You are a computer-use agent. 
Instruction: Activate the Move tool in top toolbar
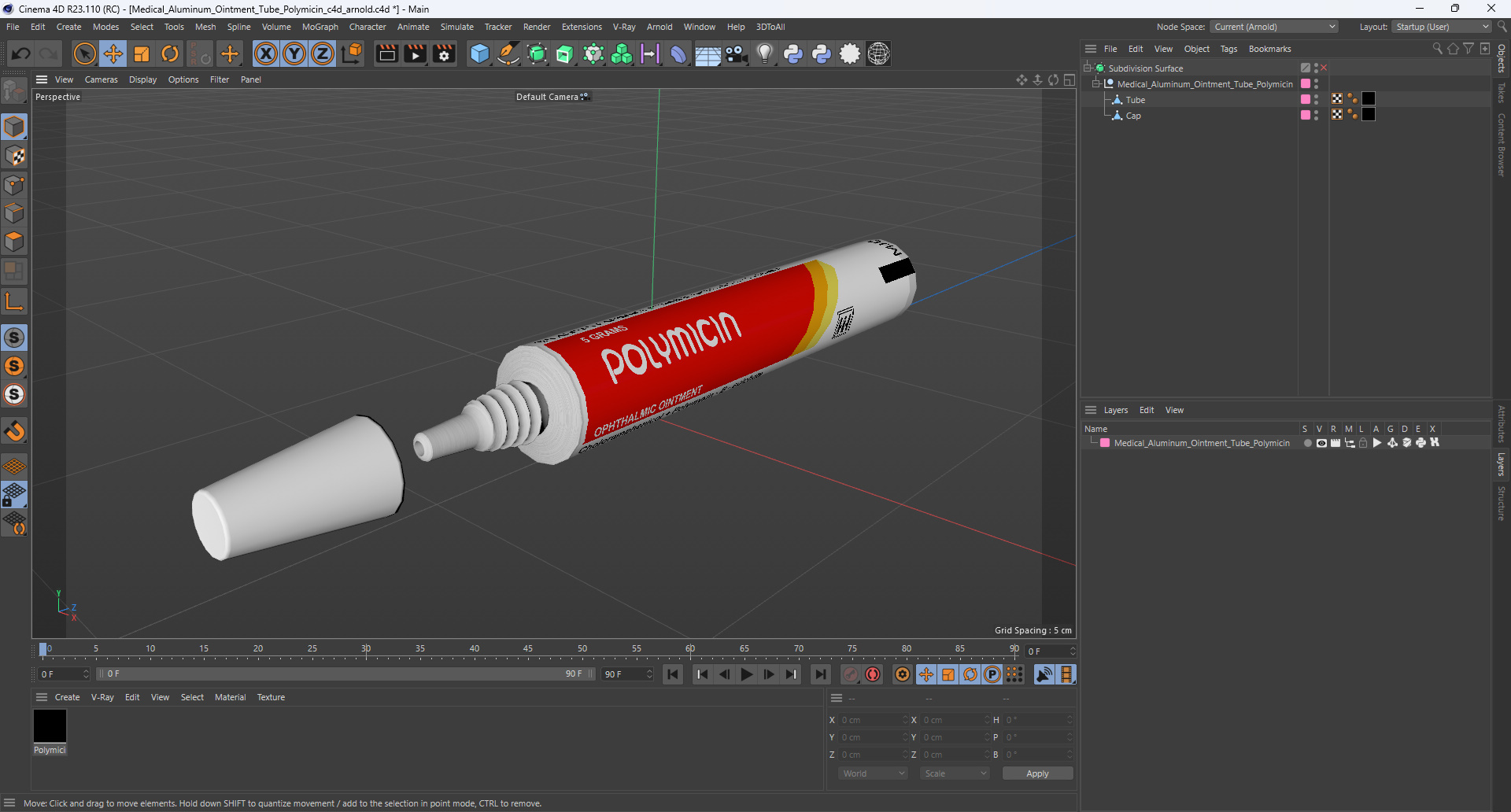click(x=113, y=54)
